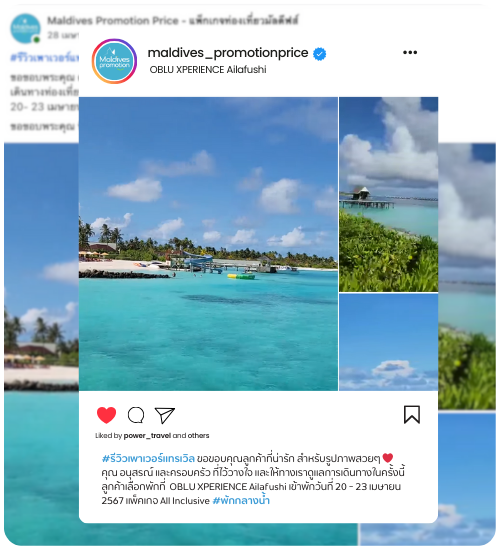Click the red heart emoji in caption
This screenshot has height=550, width=500.
pyautogui.click(x=388, y=458)
